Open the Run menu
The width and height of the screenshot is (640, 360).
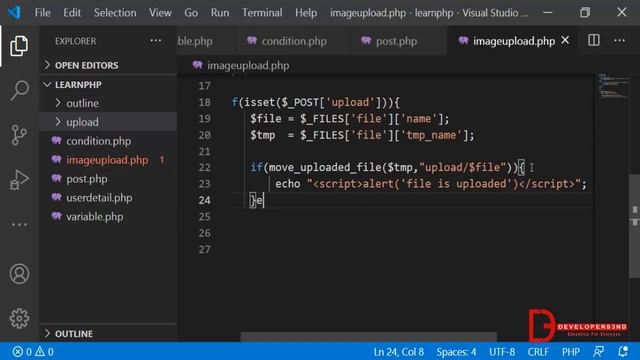220,13
